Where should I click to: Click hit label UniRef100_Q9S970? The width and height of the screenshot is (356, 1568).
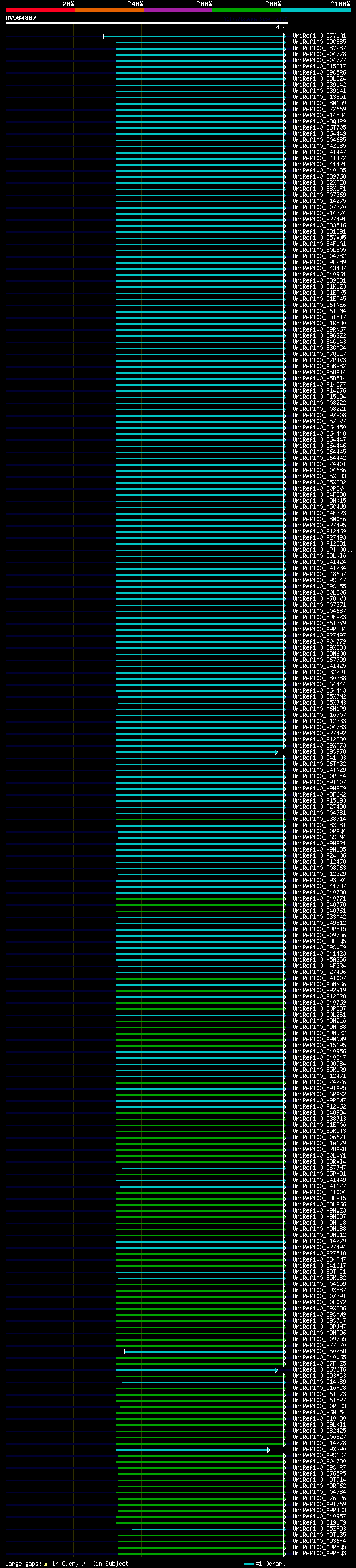click(x=319, y=752)
